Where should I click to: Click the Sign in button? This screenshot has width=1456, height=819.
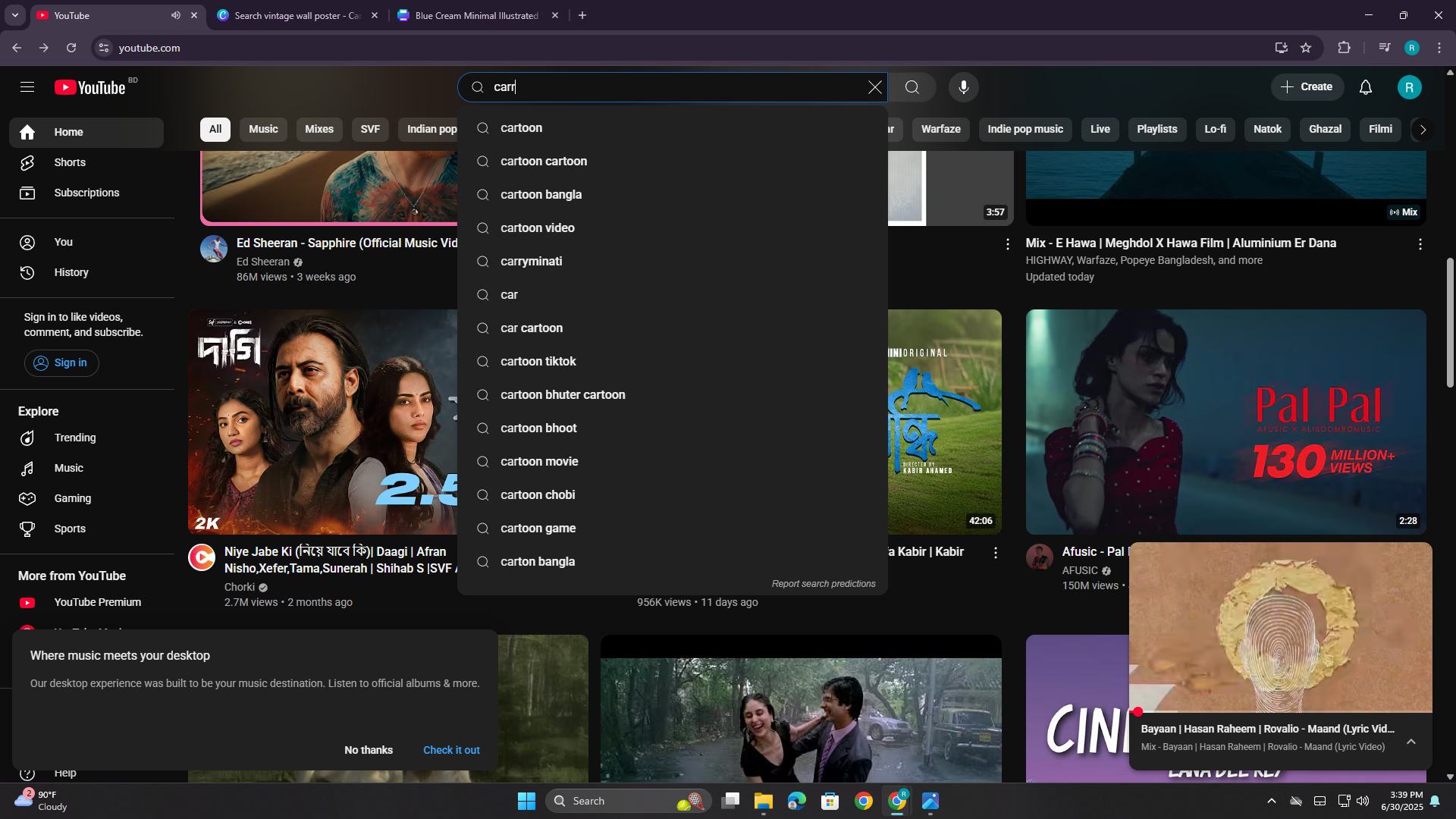tap(61, 362)
